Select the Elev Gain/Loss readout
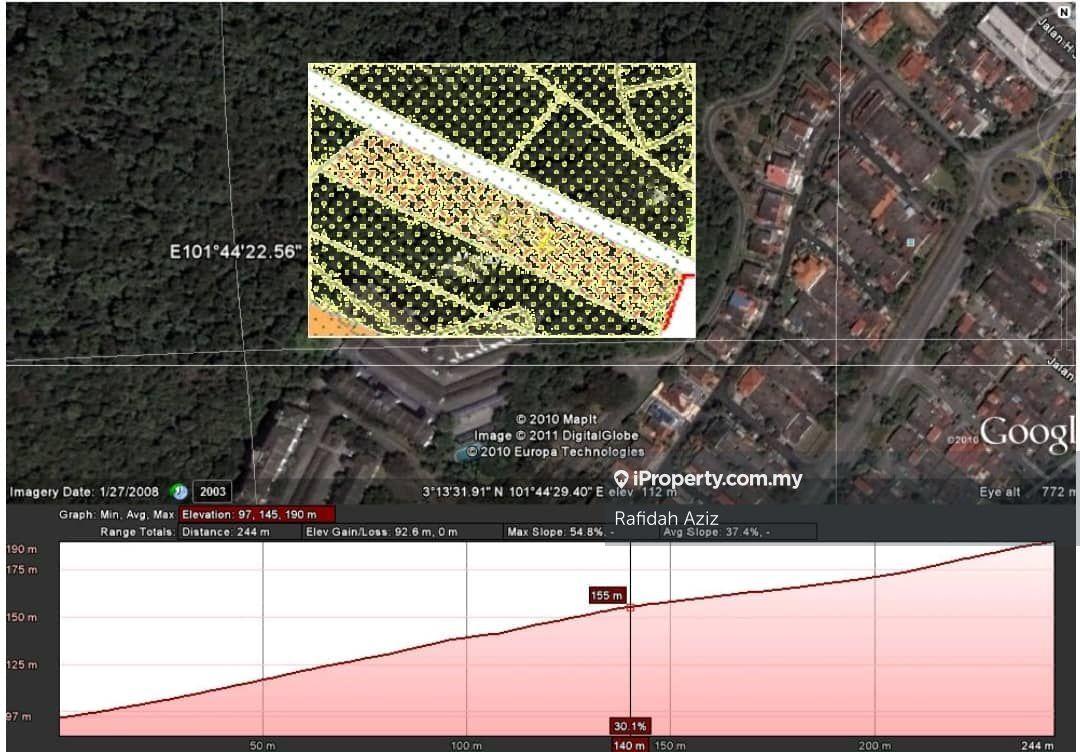 381,532
